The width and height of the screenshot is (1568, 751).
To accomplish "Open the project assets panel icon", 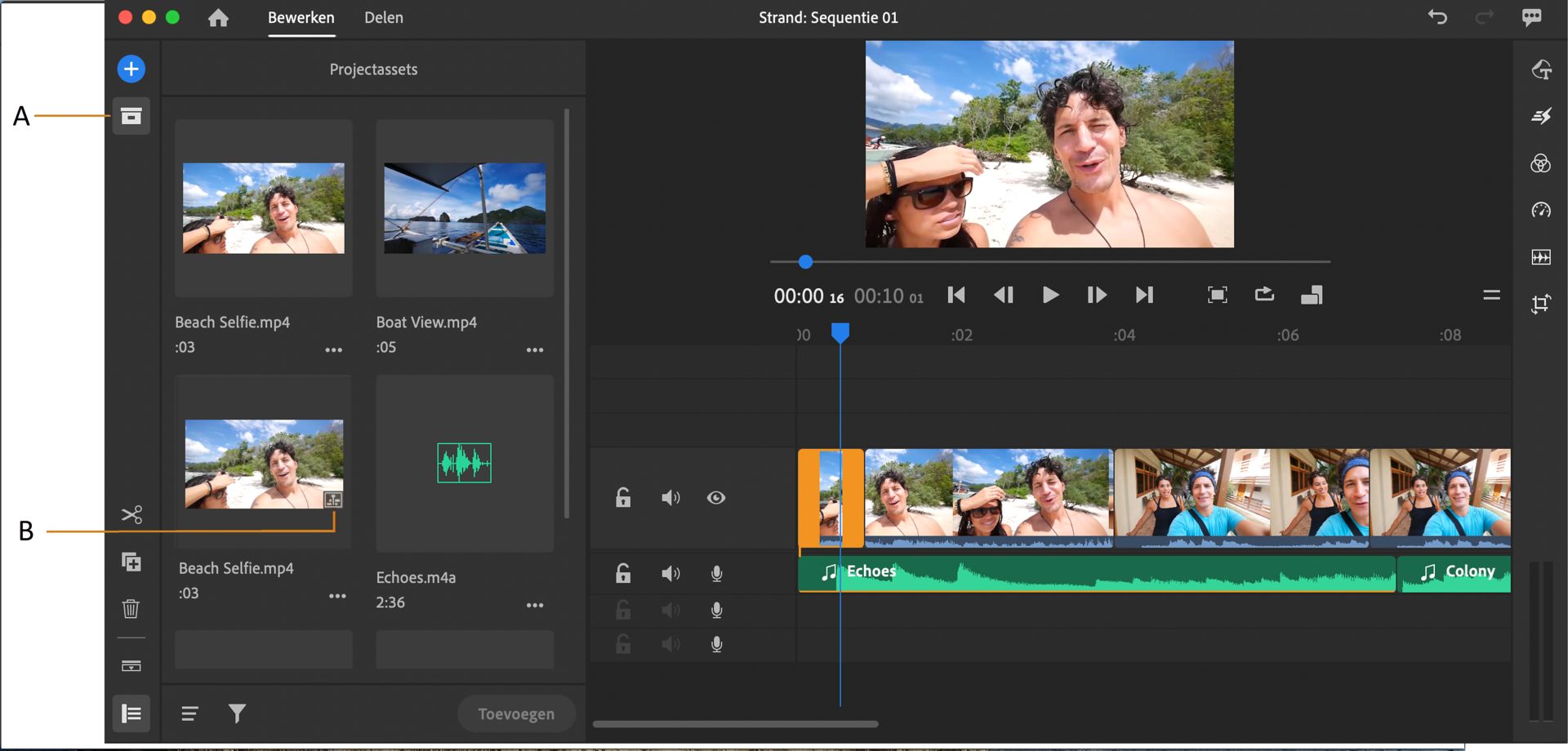I will click(131, 116).
